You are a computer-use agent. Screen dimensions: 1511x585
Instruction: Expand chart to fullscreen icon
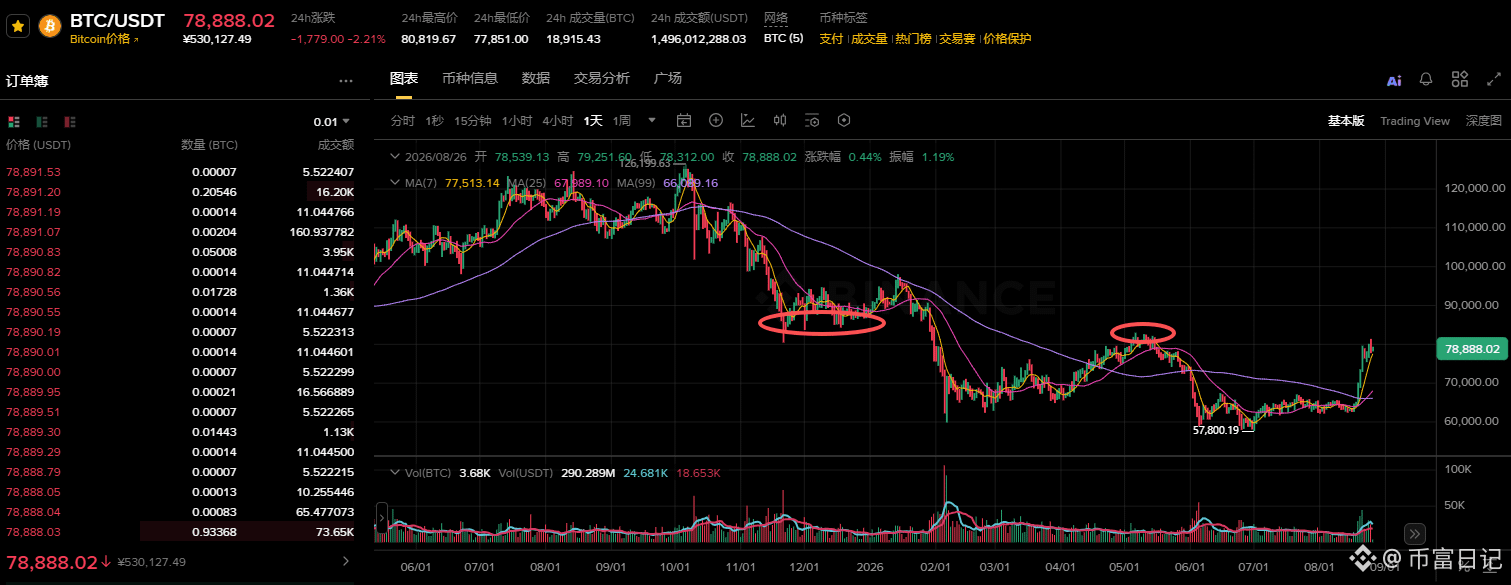click(1492, 79)
